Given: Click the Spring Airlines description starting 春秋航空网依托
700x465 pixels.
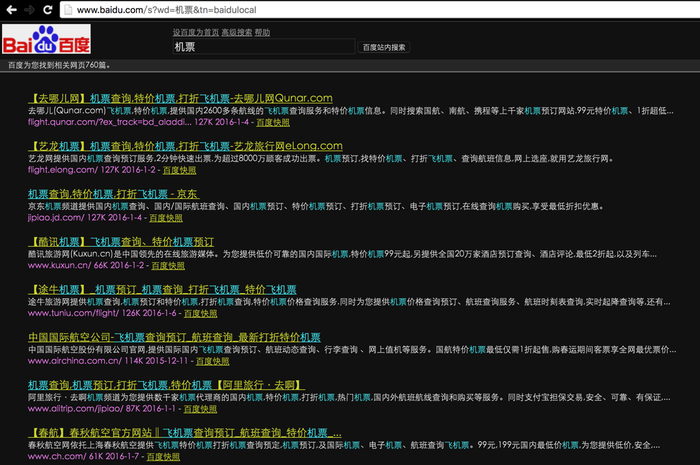Looking at the screenshot, I should pyautogui.click(x=344, y=445).
